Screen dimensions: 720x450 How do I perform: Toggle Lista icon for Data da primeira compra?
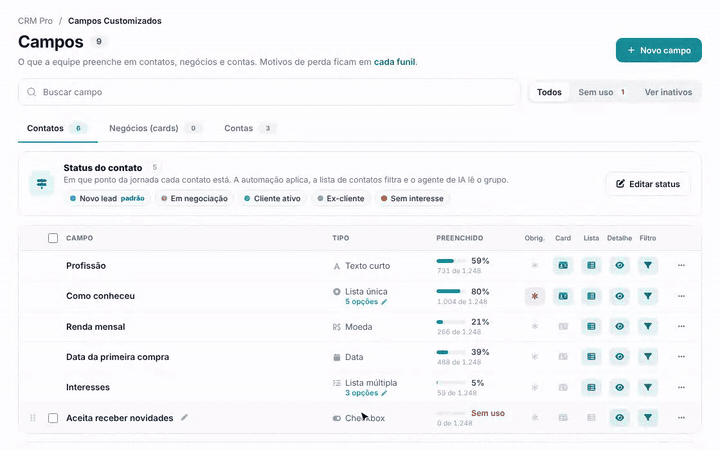pos(591,357)
